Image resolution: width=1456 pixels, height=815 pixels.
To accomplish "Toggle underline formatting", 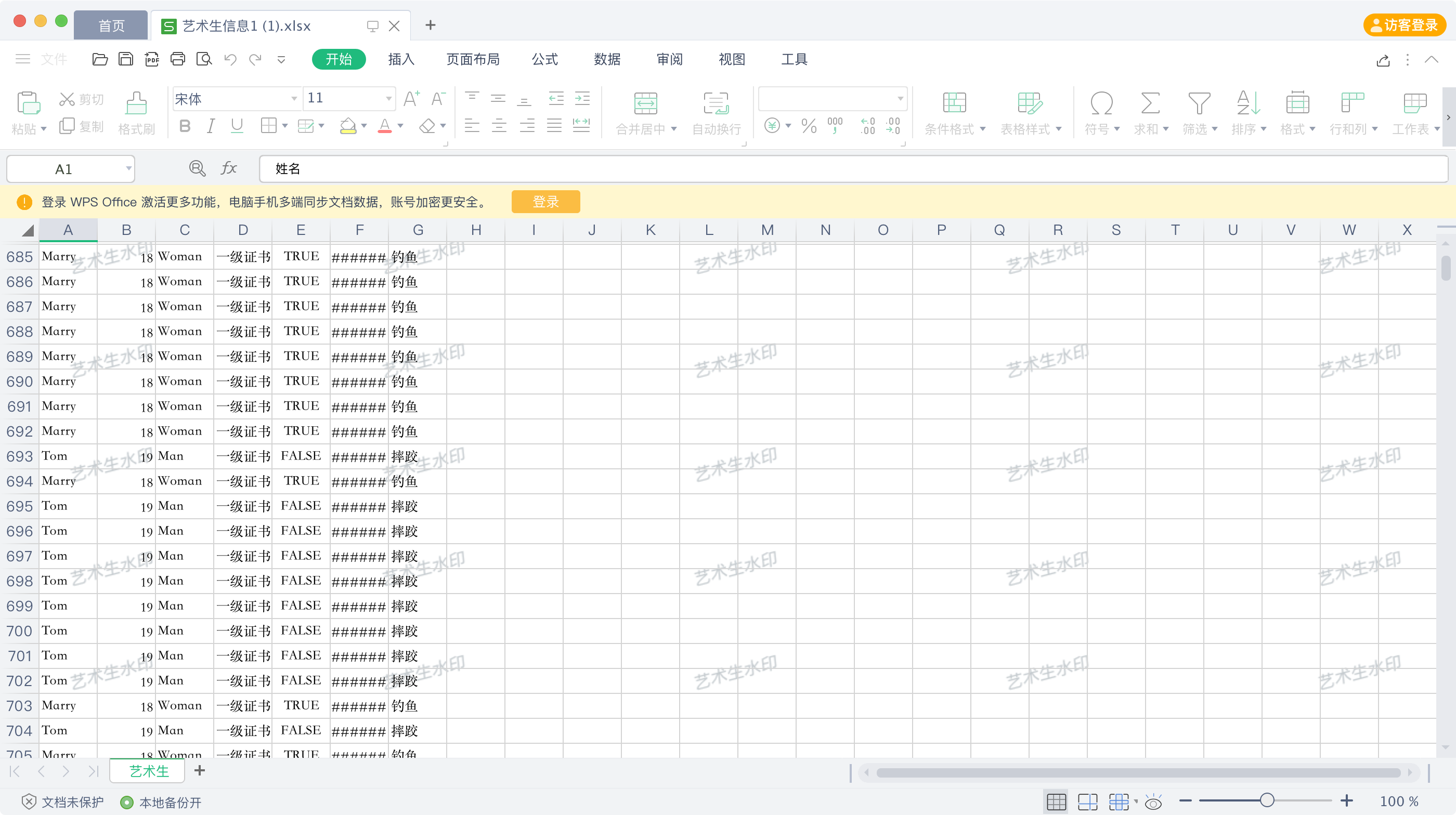I will point(237,126).
